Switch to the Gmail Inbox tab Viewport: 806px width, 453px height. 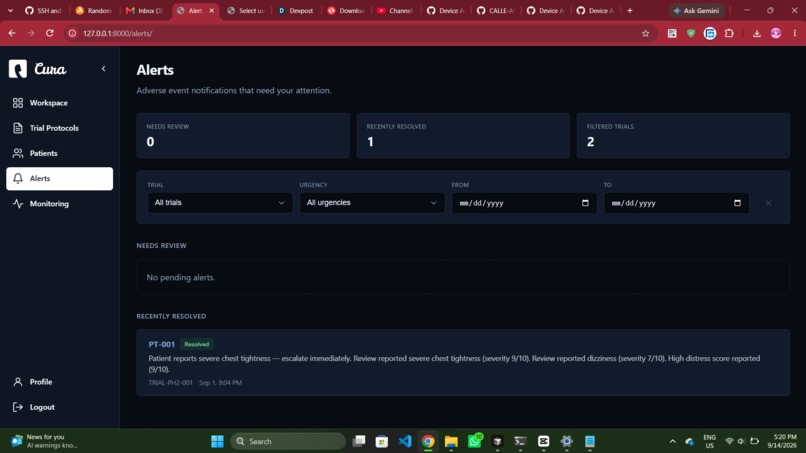[145, 10]
